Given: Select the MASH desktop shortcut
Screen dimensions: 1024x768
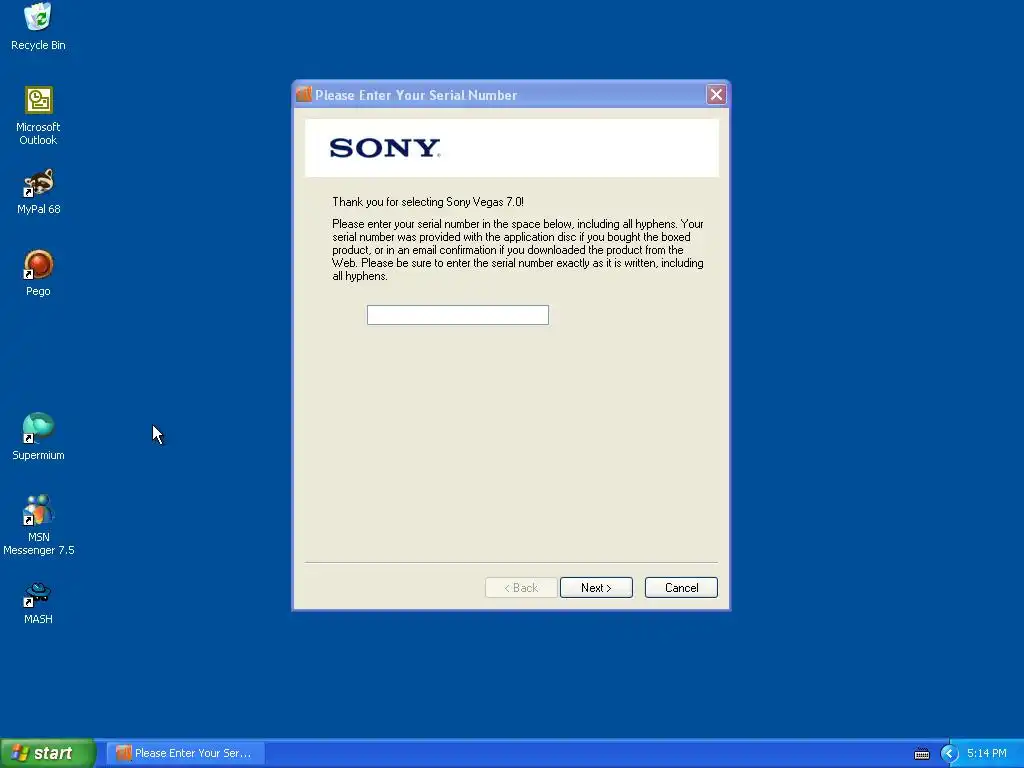Looking at the screenshot, I should coord(39,603).
